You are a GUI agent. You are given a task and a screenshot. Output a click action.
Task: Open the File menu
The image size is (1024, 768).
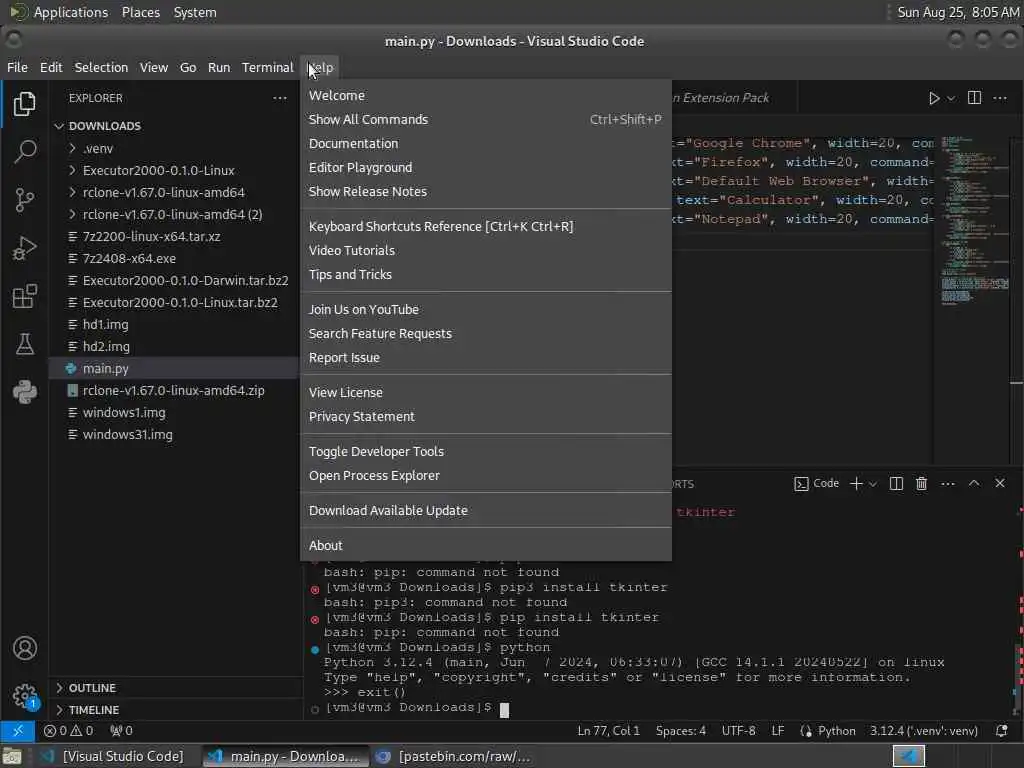17,67
